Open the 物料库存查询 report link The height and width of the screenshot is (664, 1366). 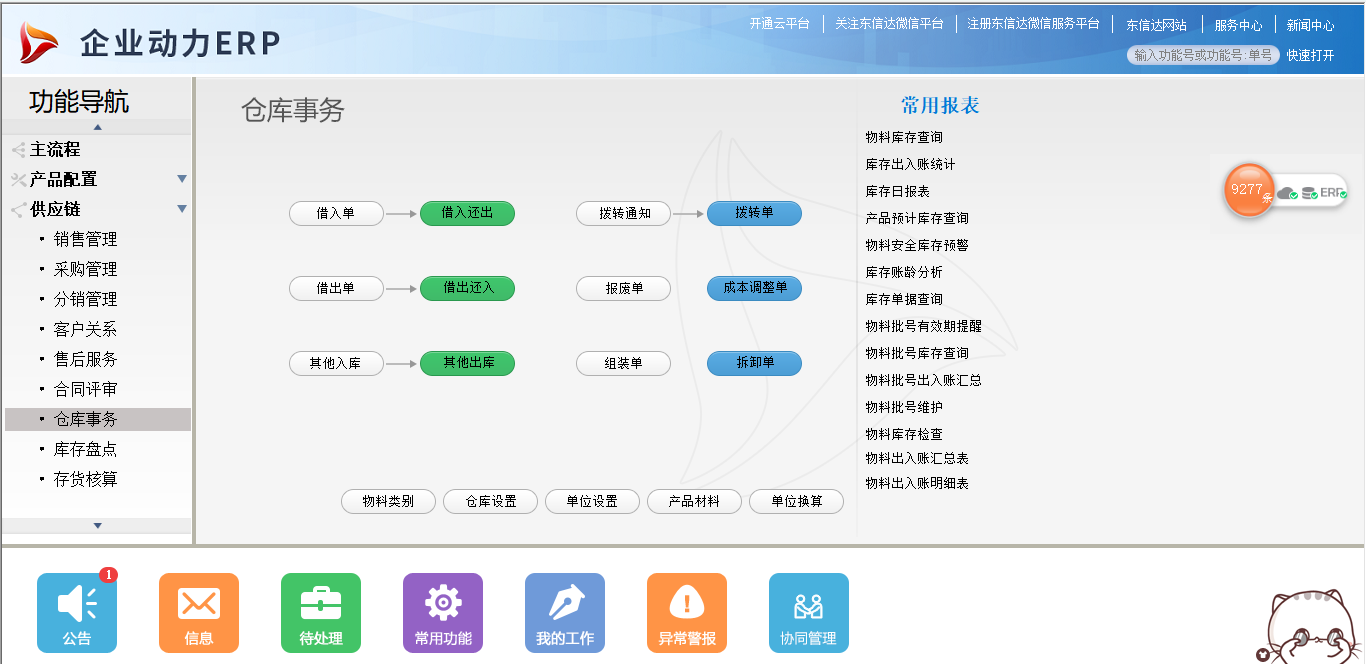coord(904,137)
